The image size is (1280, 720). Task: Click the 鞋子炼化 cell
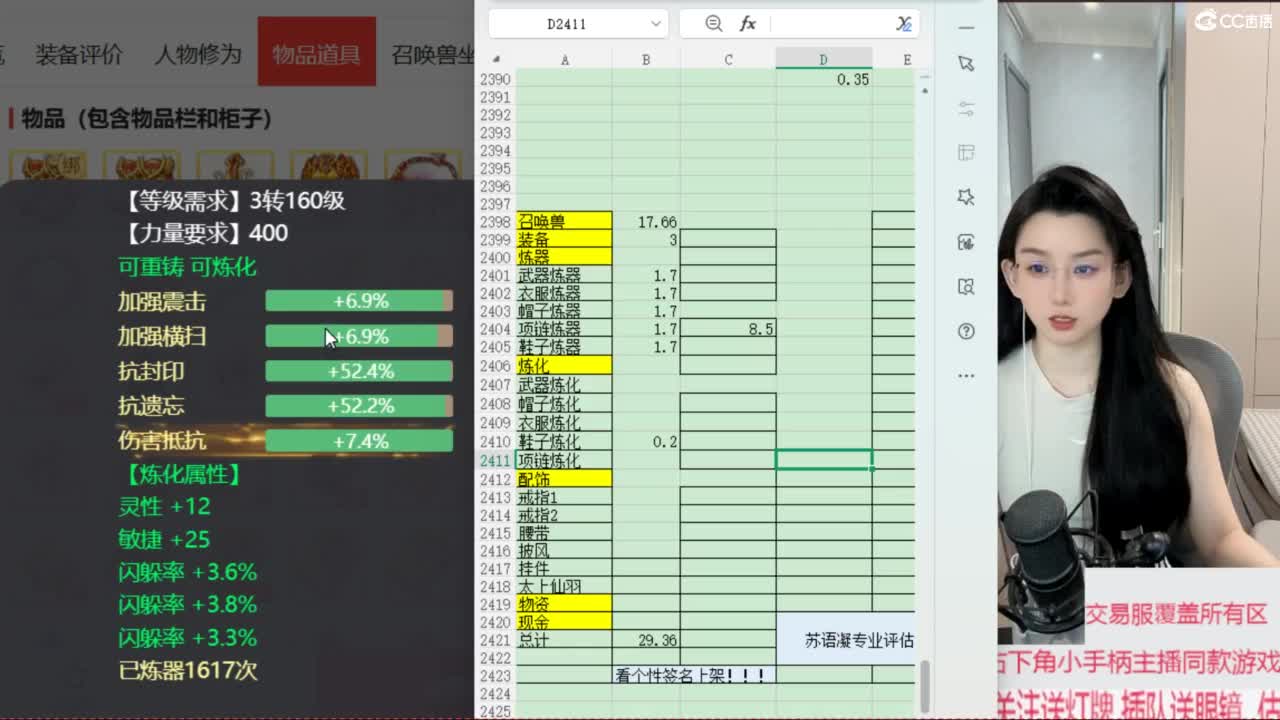(x=564, y=442)
